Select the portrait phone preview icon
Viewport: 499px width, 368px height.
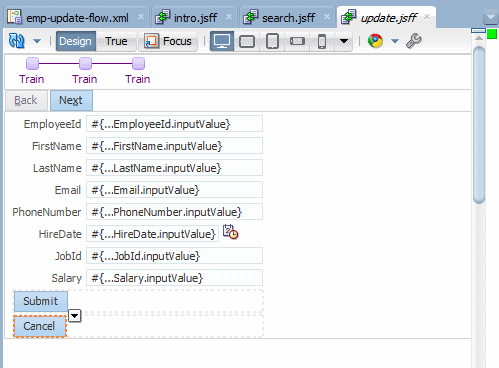click(x=322, y=41)
